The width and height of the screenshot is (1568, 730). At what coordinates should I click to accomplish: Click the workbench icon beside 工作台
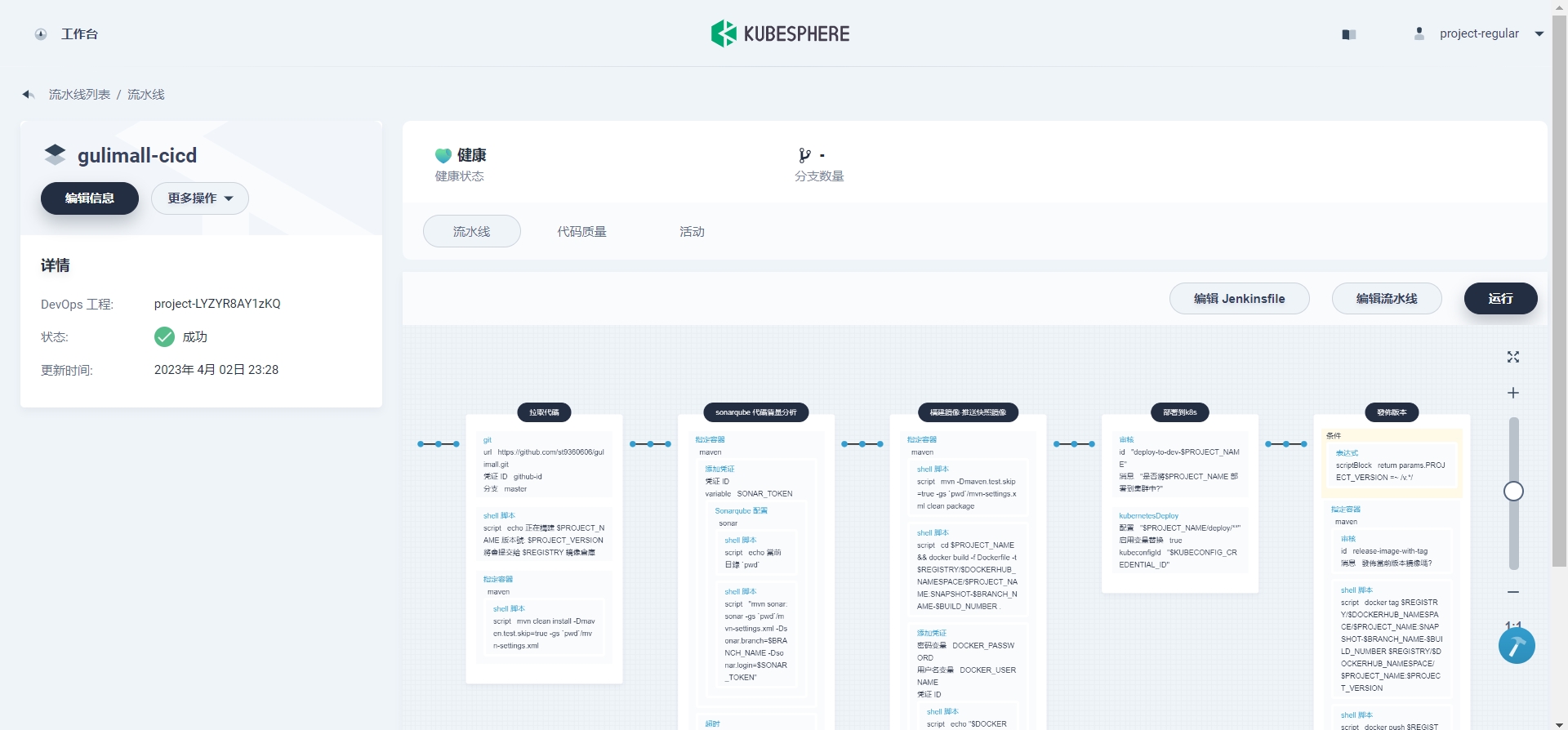41,34
